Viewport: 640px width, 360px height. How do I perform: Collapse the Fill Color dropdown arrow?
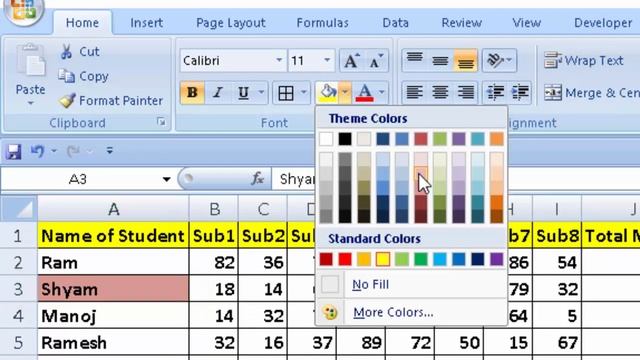click(x=345, y=93)
